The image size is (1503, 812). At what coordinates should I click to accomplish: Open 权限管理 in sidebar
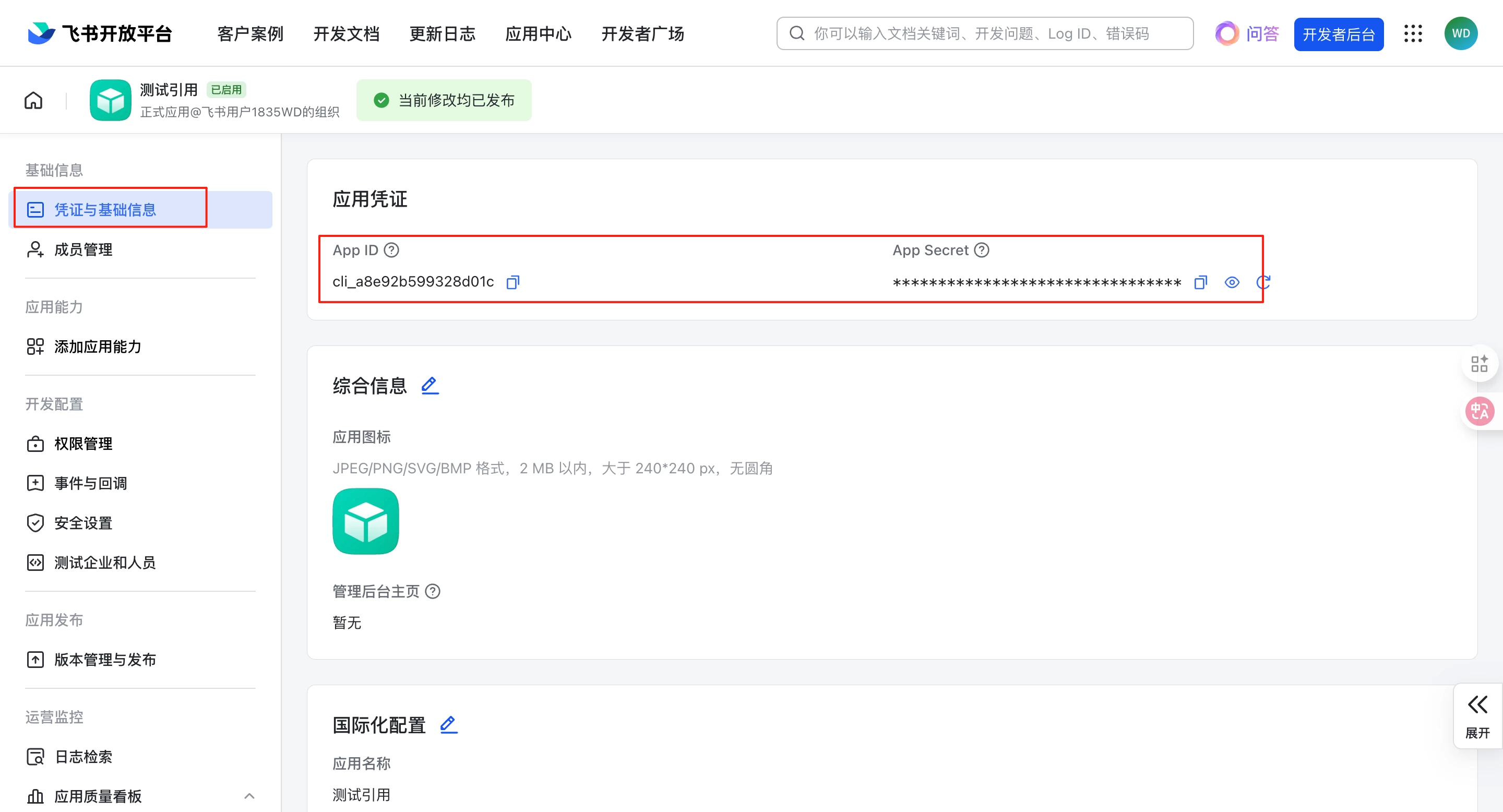tap(83, 444)
